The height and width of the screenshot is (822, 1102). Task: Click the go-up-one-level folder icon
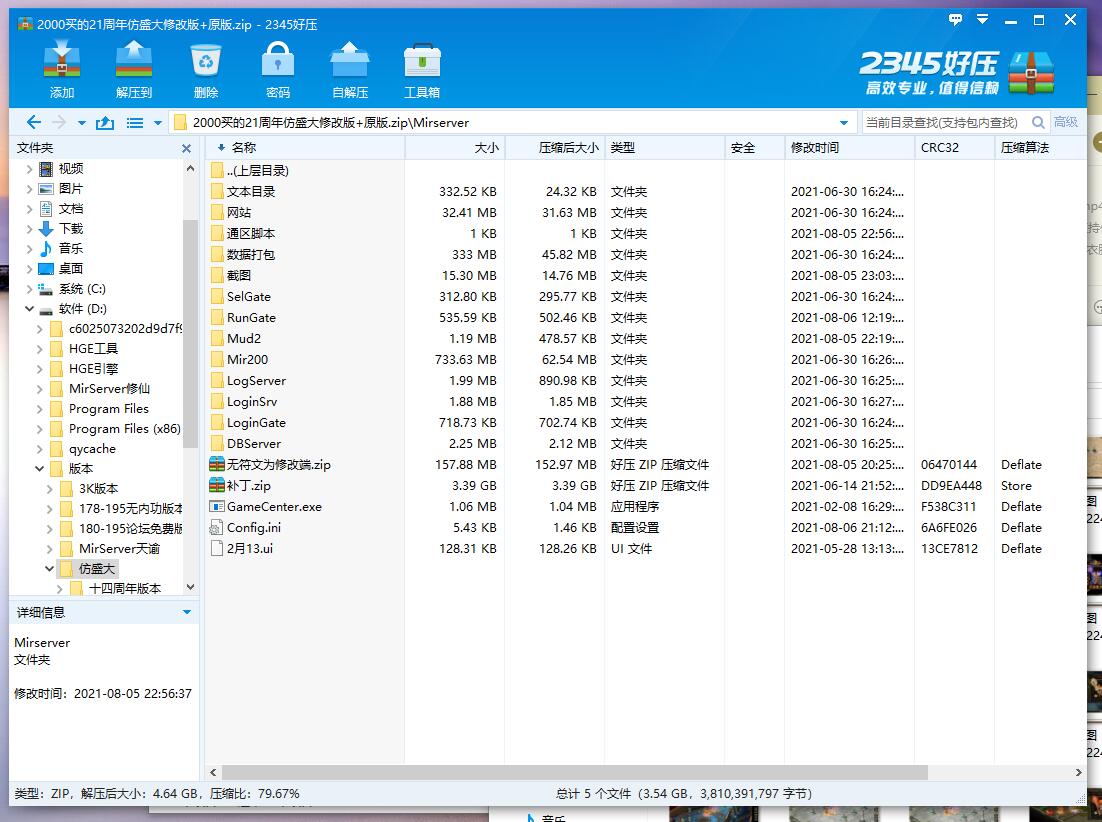[x=105, y=123]
